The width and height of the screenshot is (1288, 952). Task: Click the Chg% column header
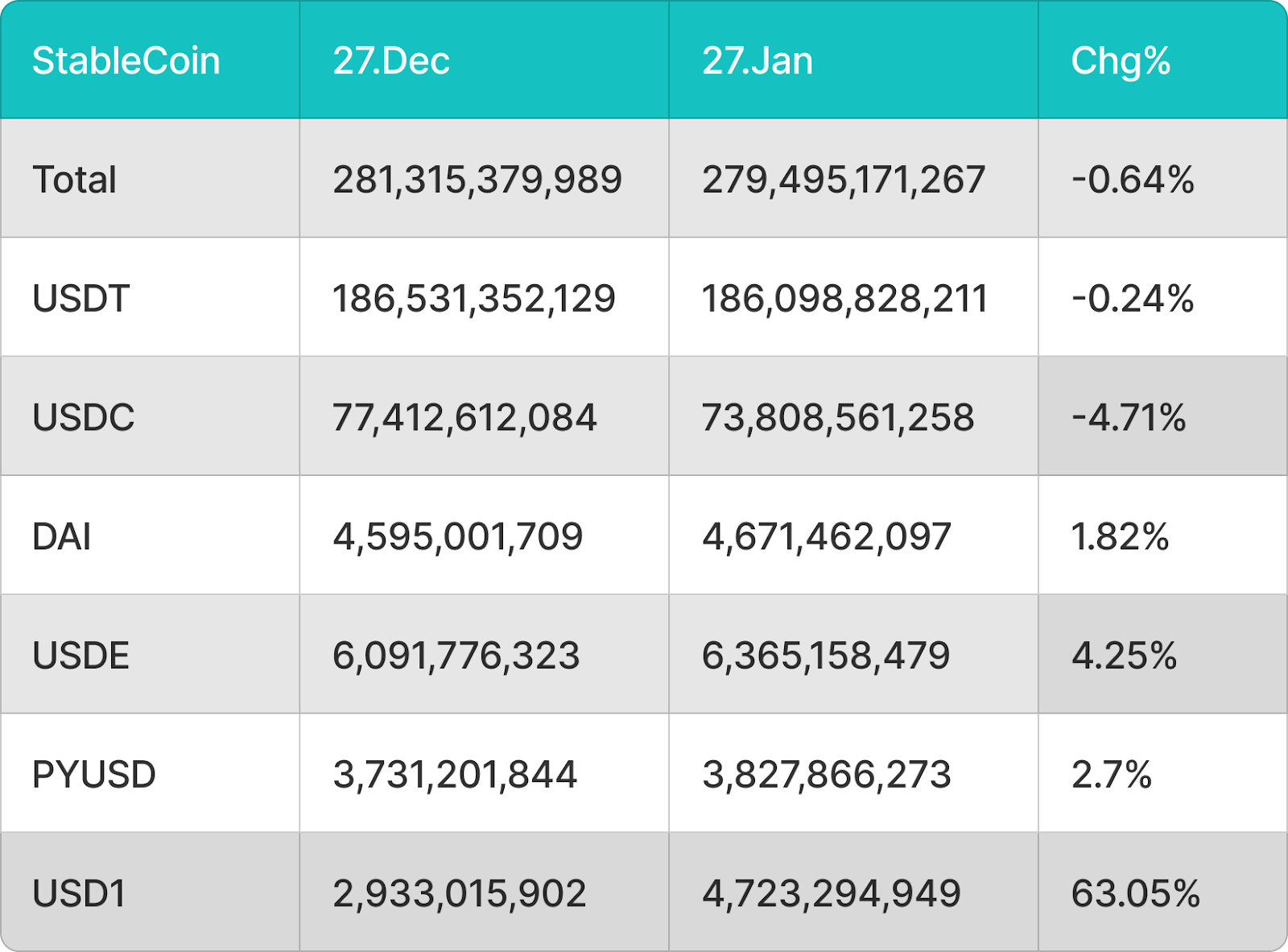coord(1121,61)
